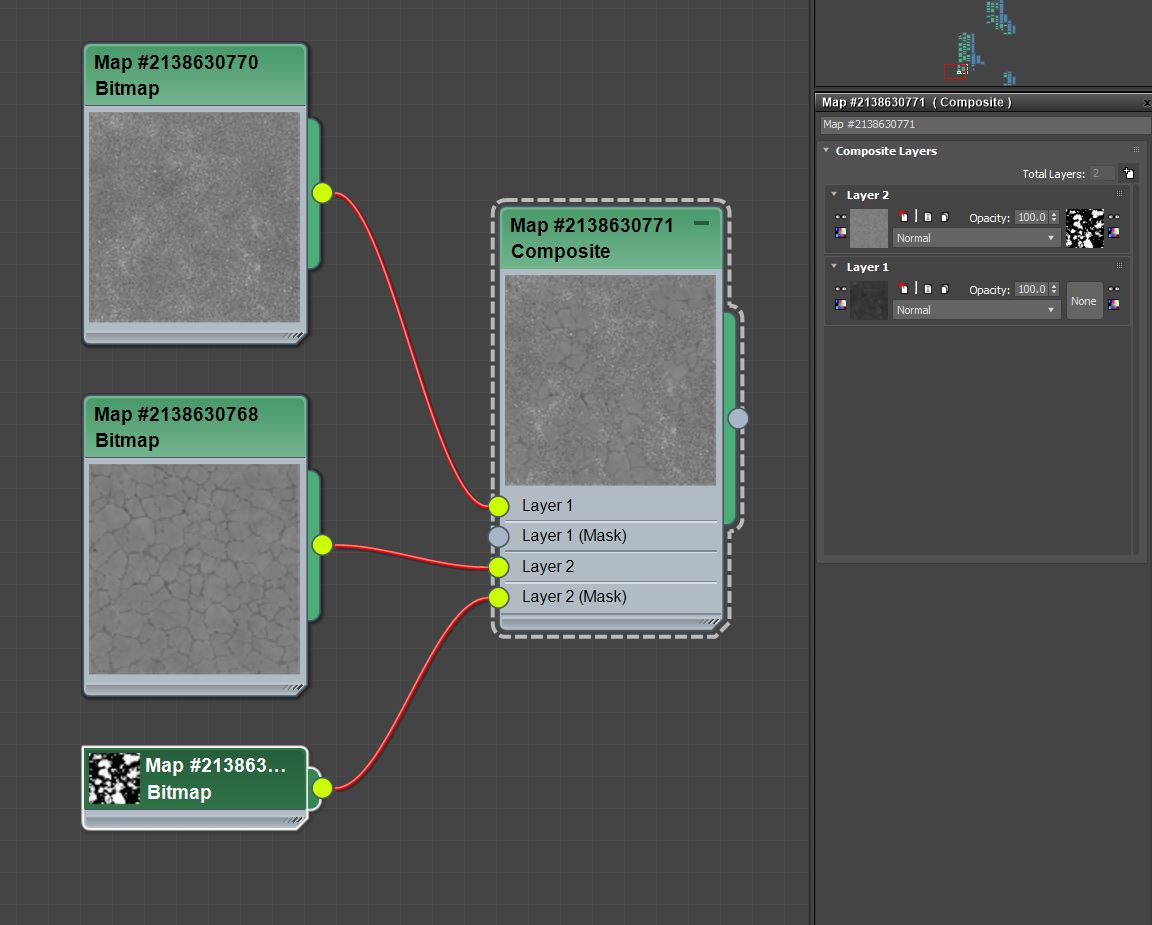Open the Layer 1 blend mode dropdown

pos(975,310)
